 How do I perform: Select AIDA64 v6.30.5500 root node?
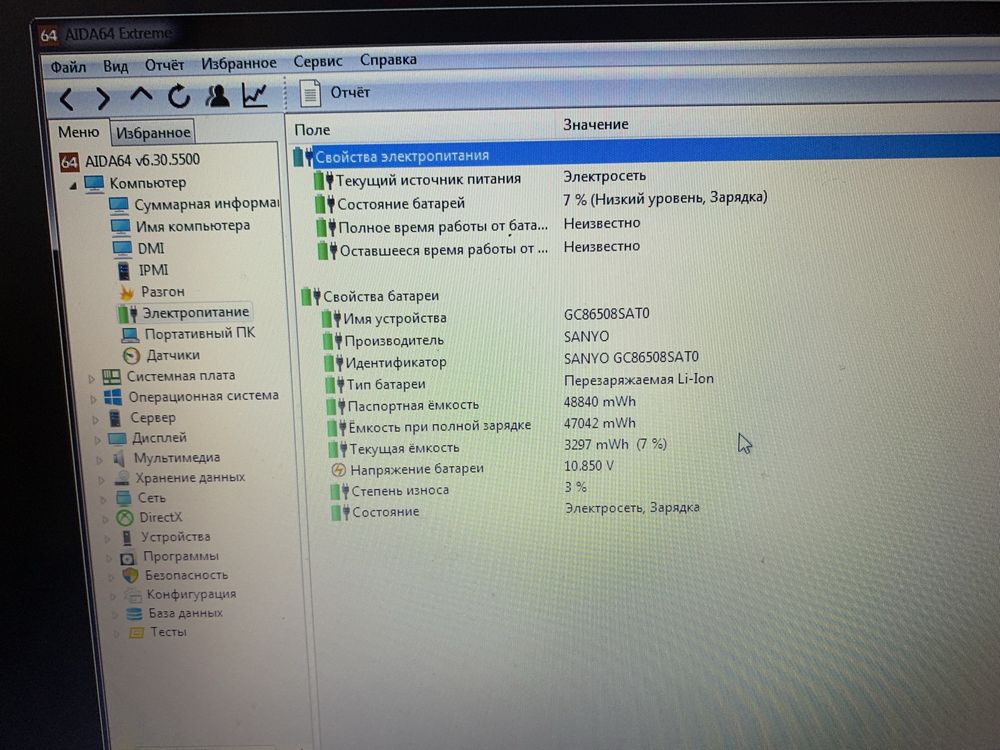tap(142, 159)
